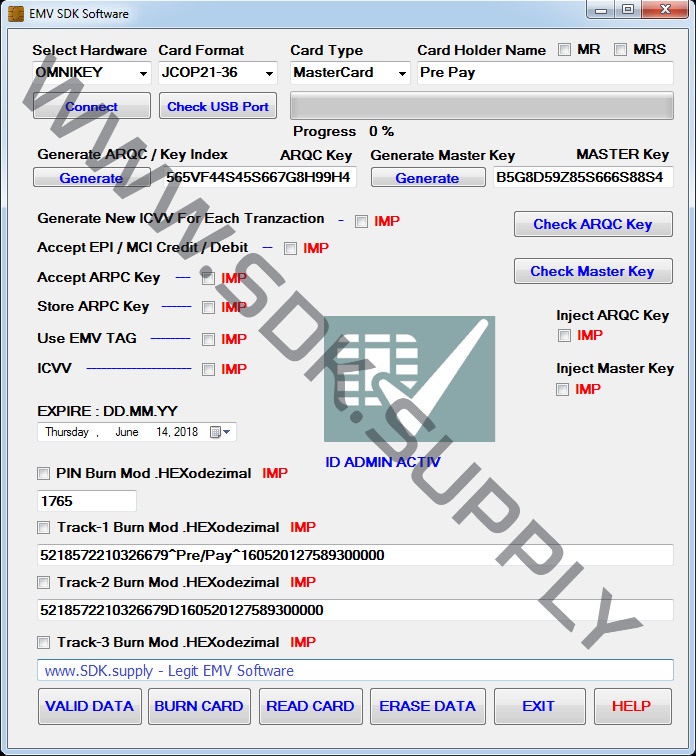Tick the MRS checkbox
The image size is (696, 756).
(620, 49)
